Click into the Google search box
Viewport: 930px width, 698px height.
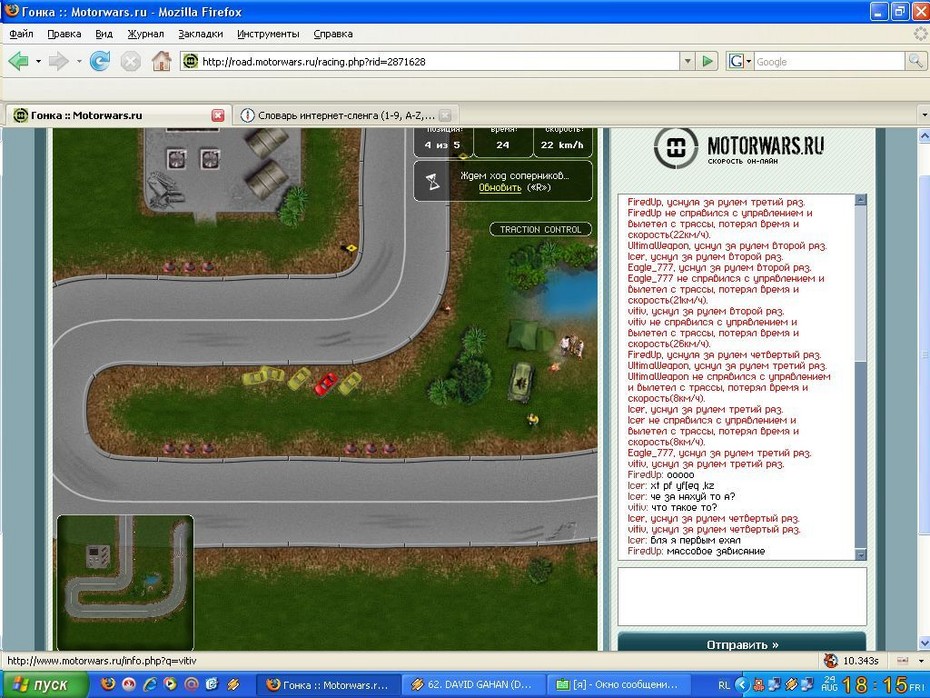tap(829, 61)
